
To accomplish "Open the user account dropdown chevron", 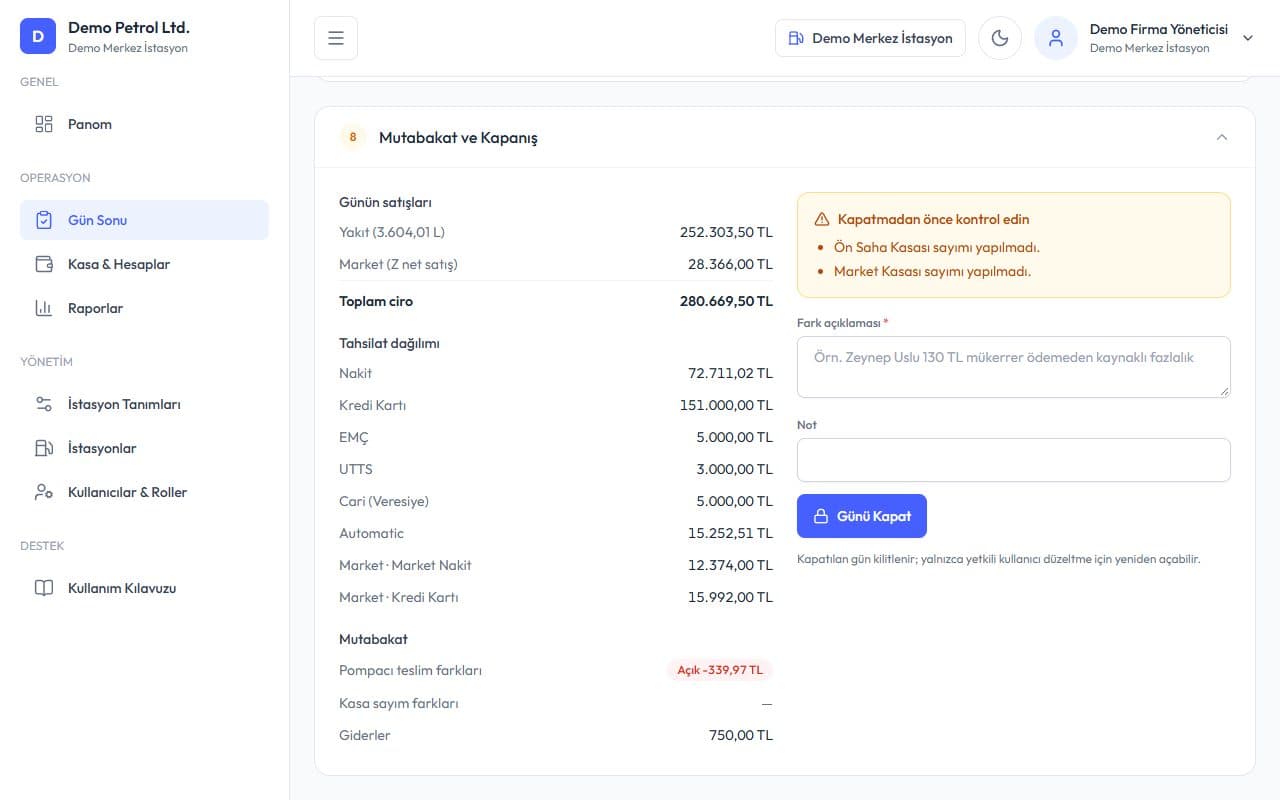I will pyautogui.click(x=1248, y=38).
